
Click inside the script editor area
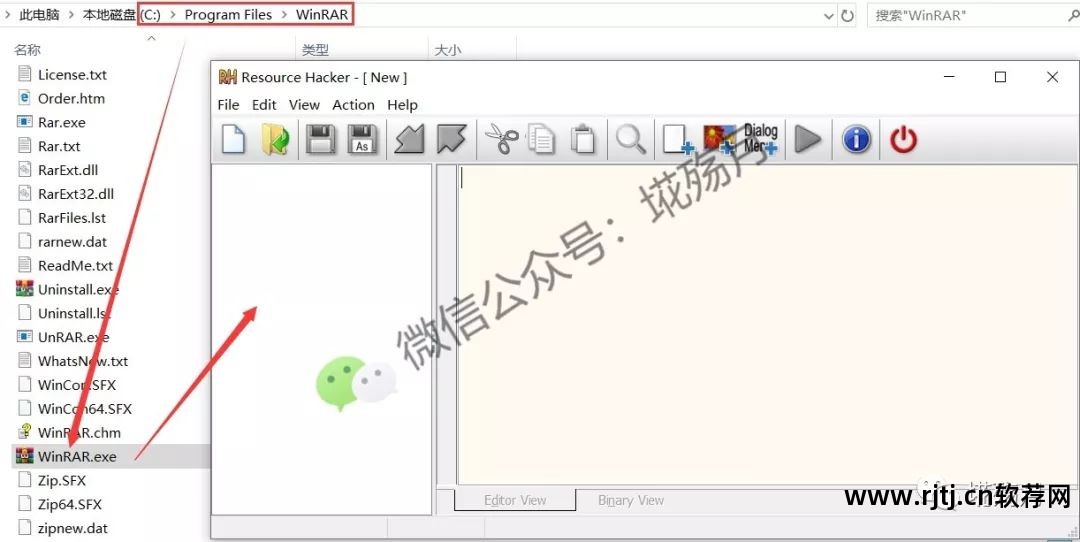point(767,324)
